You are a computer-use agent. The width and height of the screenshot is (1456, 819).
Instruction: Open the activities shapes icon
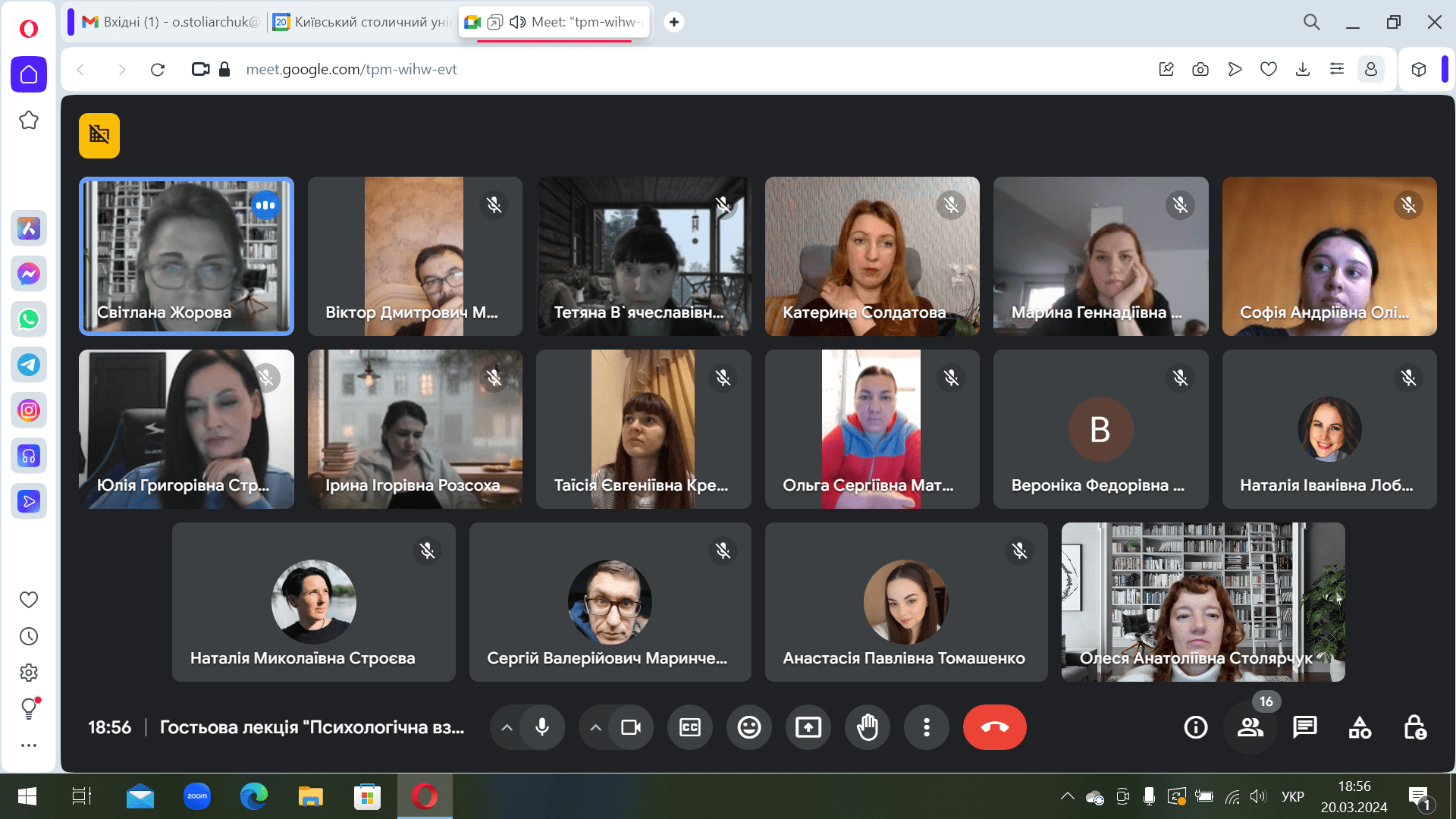1360,727
